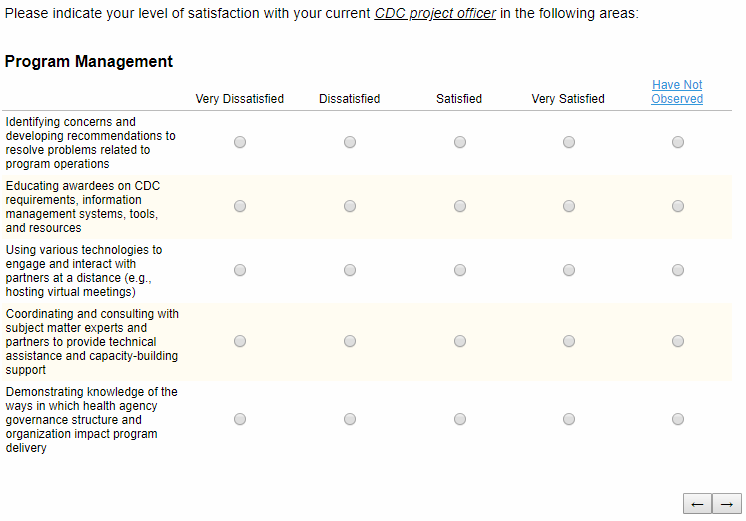Image resolution: width=746 pixels, height=521 pixels.
Task: Select Have Not Observed for using technologies
Action: pyautogui.click(x=678, y=271)
